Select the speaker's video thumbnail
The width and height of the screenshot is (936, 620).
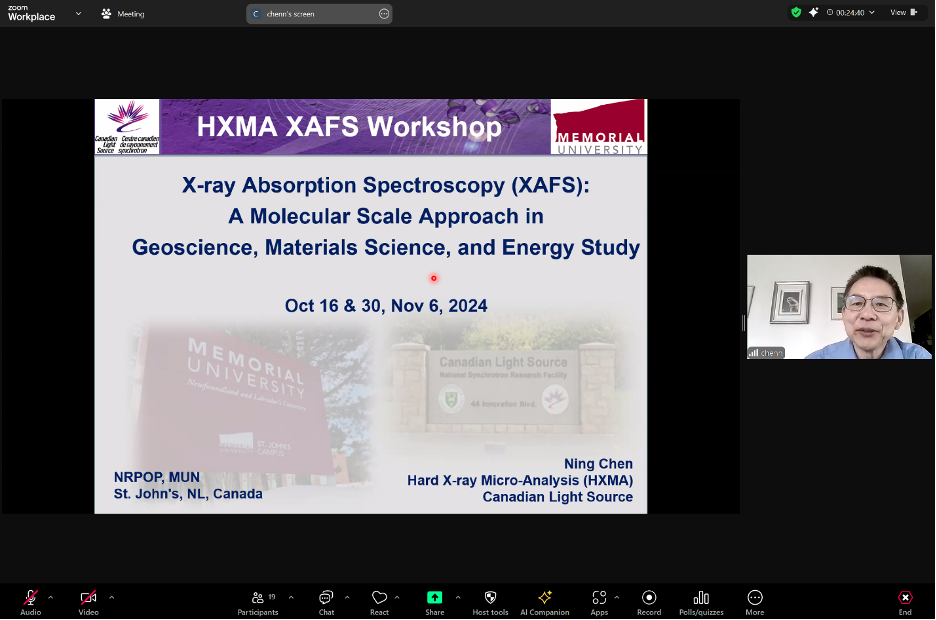pyautogui.click(x=839, y=307)
